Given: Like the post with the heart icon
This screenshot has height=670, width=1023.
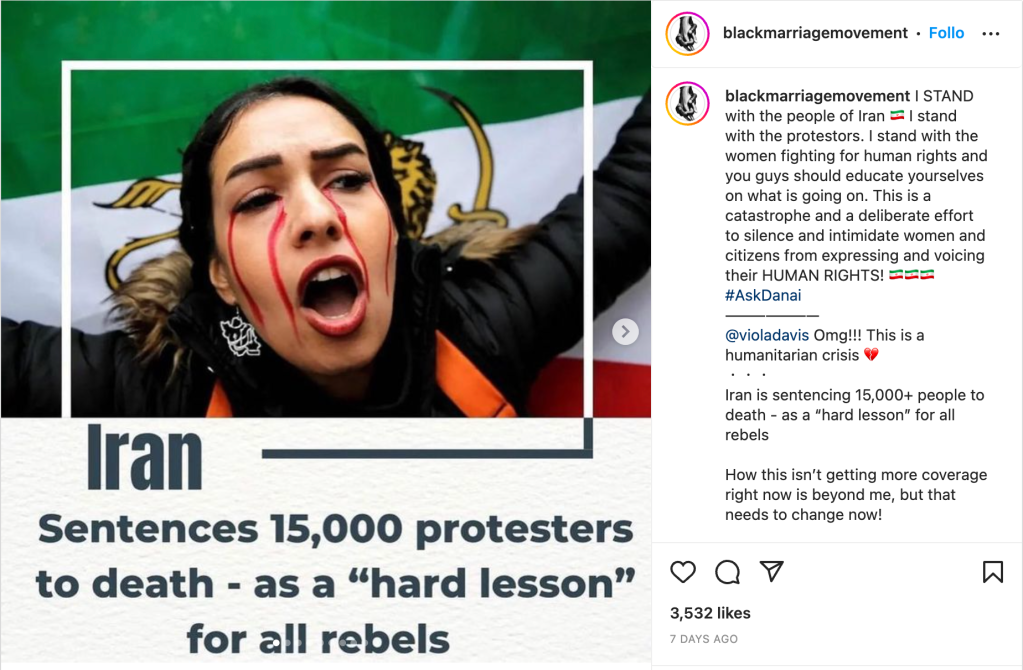Looking at the screenshot, I should pyautogui.click(x=683, y=572).
